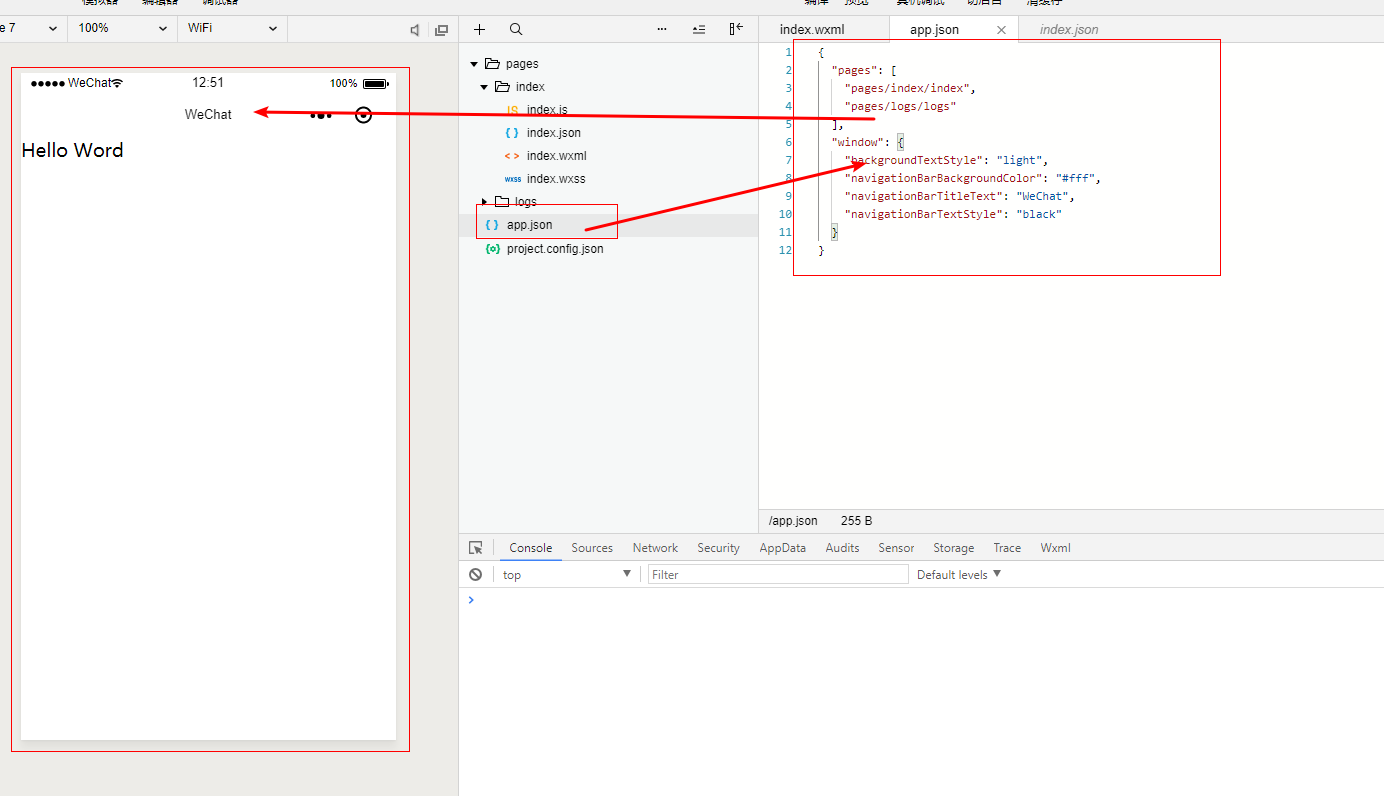Open project.config.json in file tree

pos(554,249)
